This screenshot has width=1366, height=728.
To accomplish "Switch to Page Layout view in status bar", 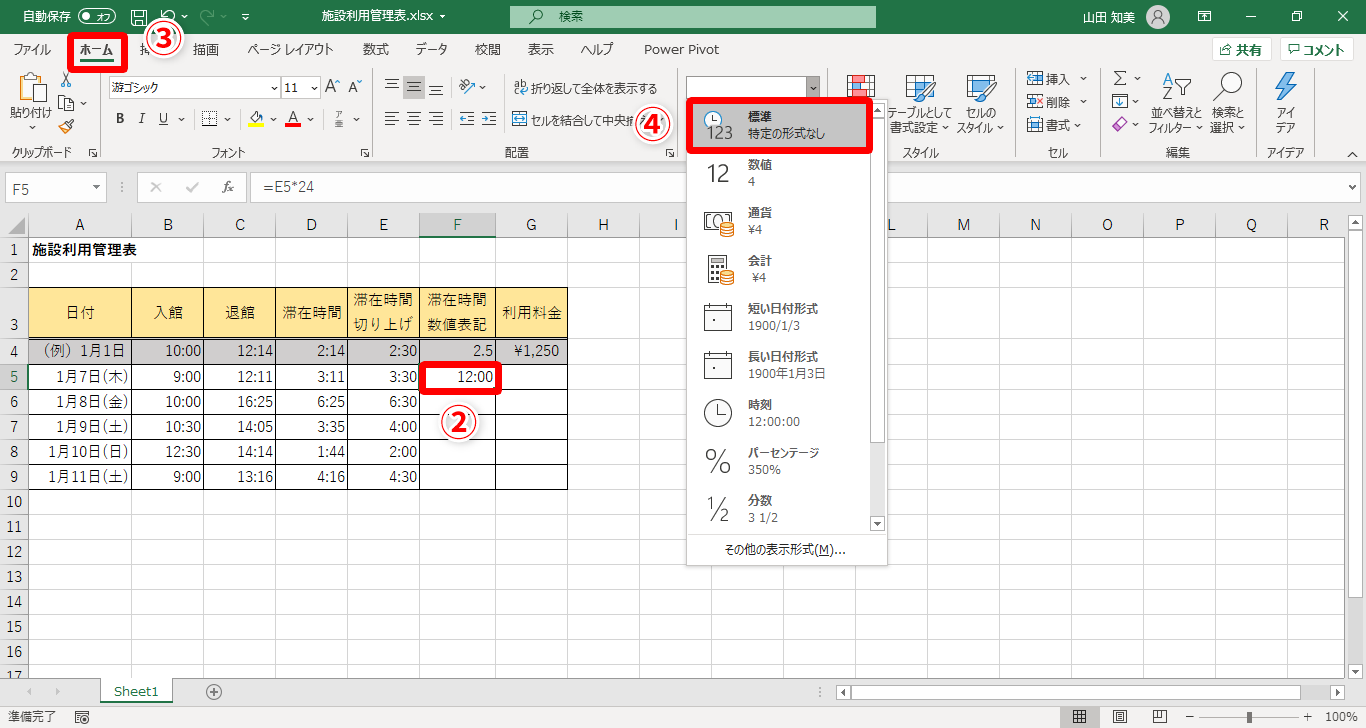I will 1120,717.
